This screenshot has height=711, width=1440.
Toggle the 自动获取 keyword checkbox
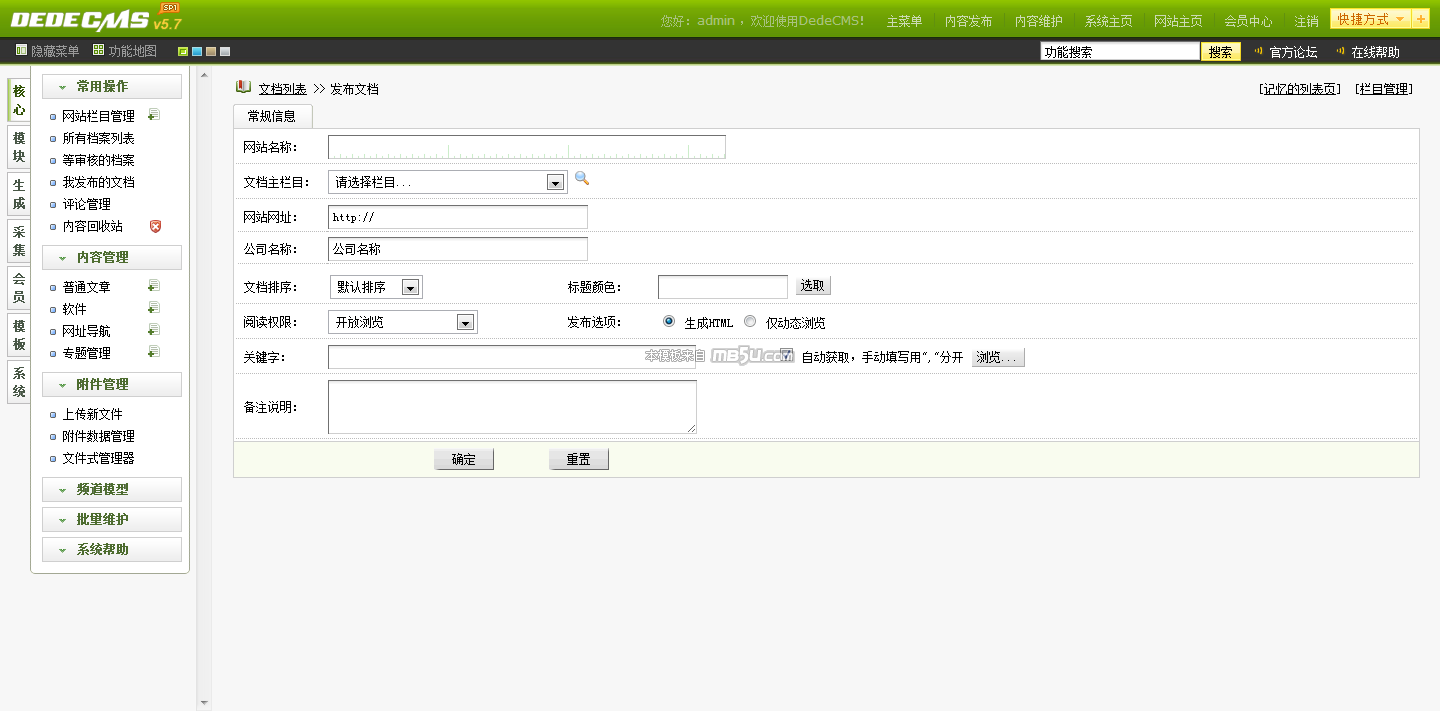(787, 355)
